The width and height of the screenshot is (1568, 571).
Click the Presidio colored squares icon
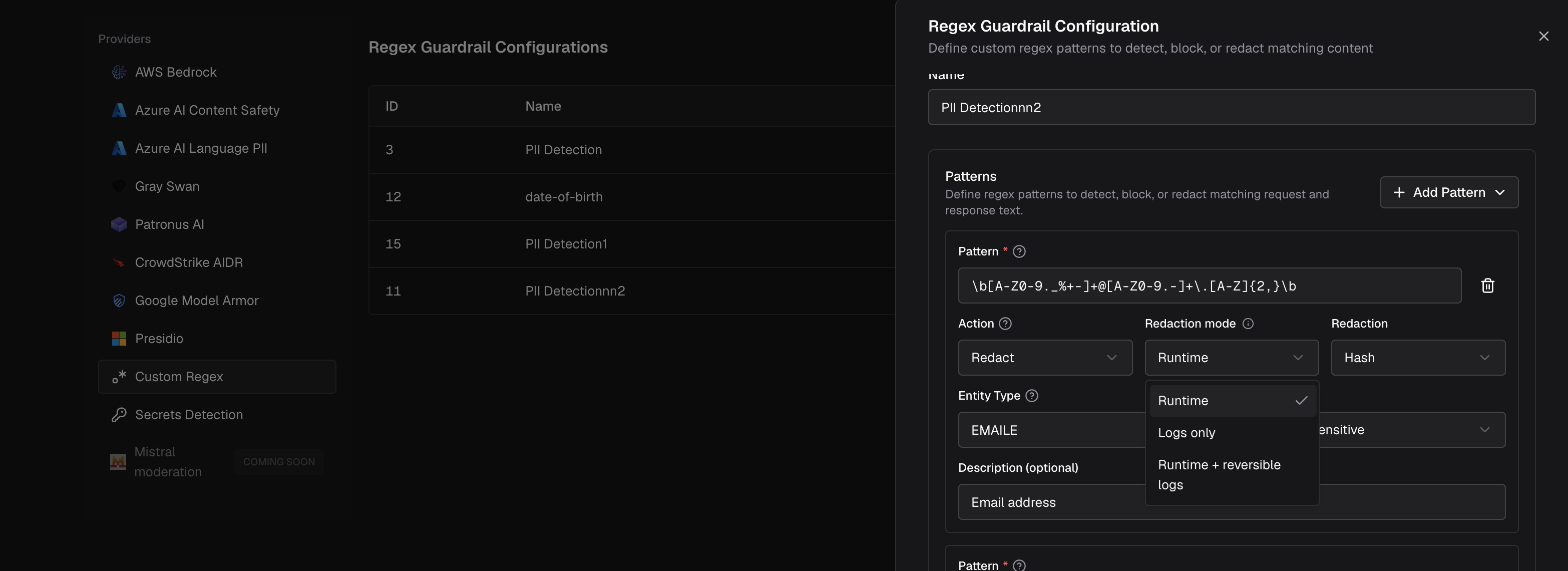click(x=119, y=339)
